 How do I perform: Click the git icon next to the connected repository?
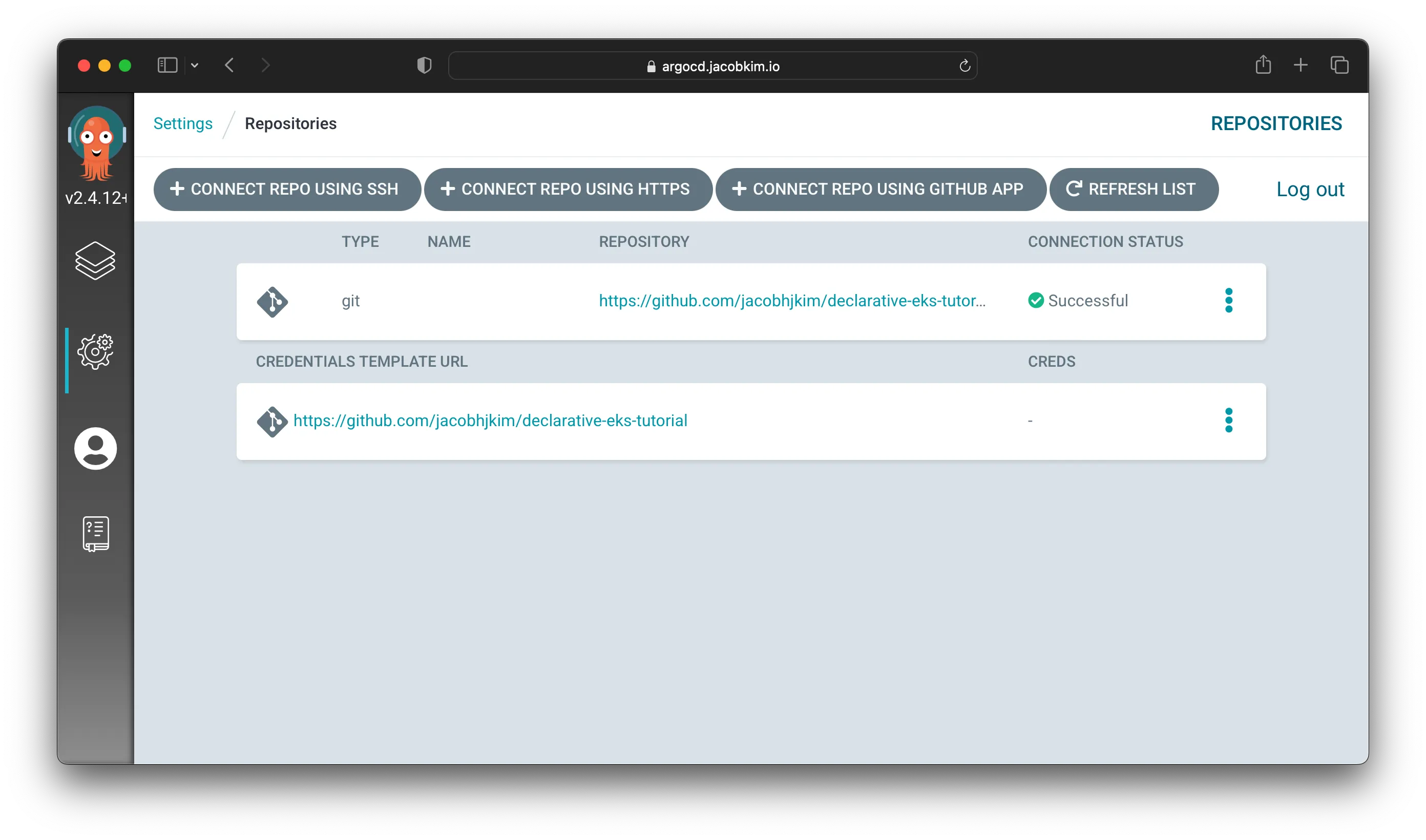click(x=272, y=301)
